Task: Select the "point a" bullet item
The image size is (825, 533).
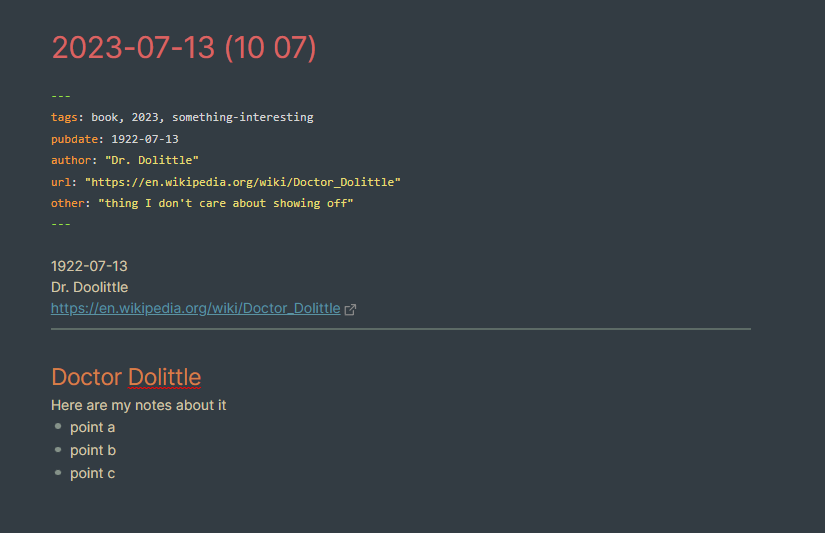Action: pos(92,428)
